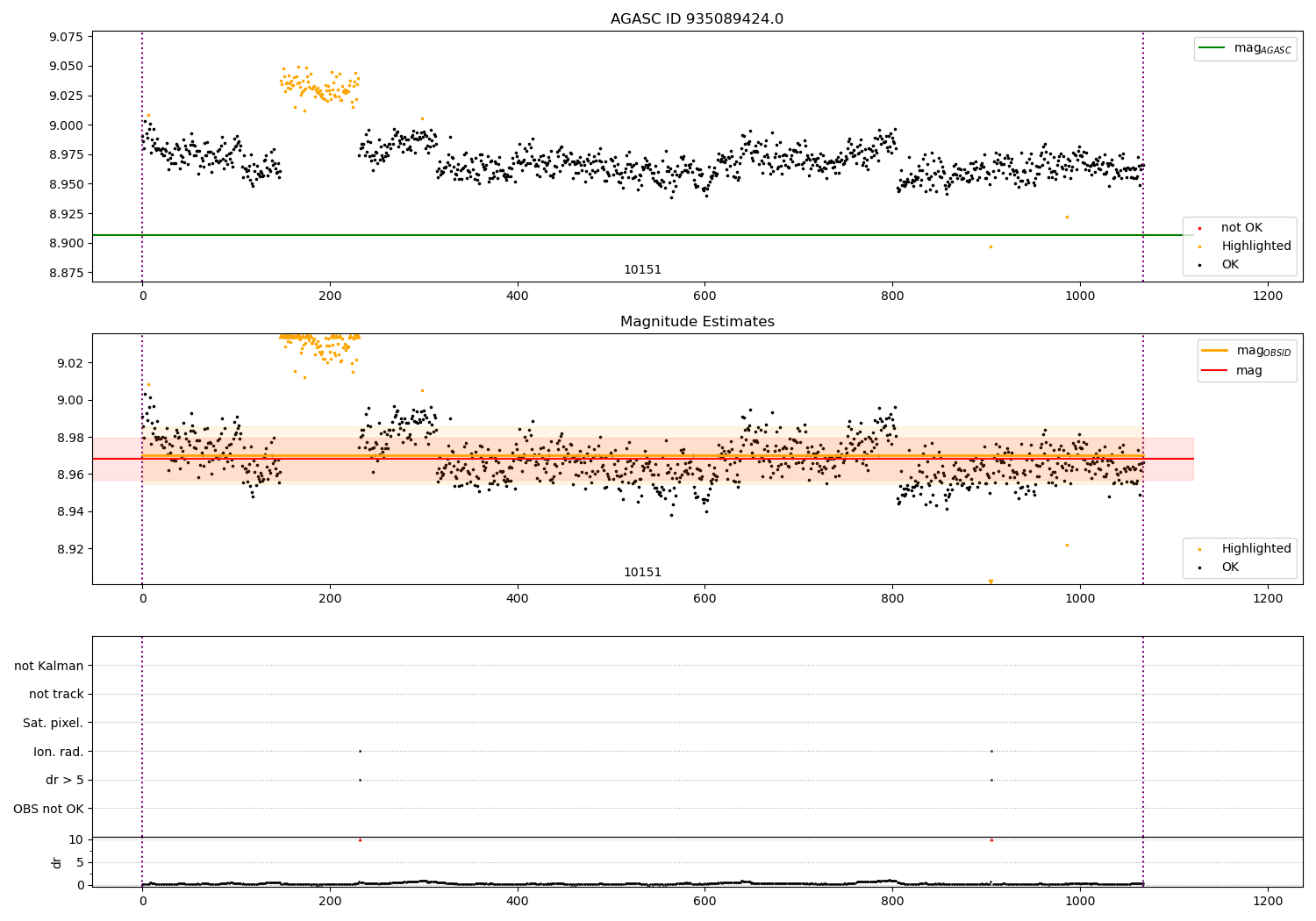Image resolution: width=1316 pixels, height=921 pixels.
Task: Click the 'AGASC ID 935089424.0' plot title
Action: (697, 19)
